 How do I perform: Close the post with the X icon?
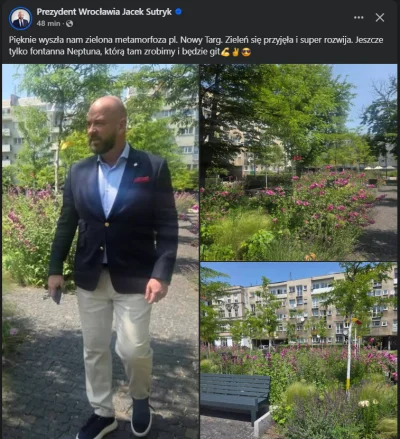tap(380, 17)
